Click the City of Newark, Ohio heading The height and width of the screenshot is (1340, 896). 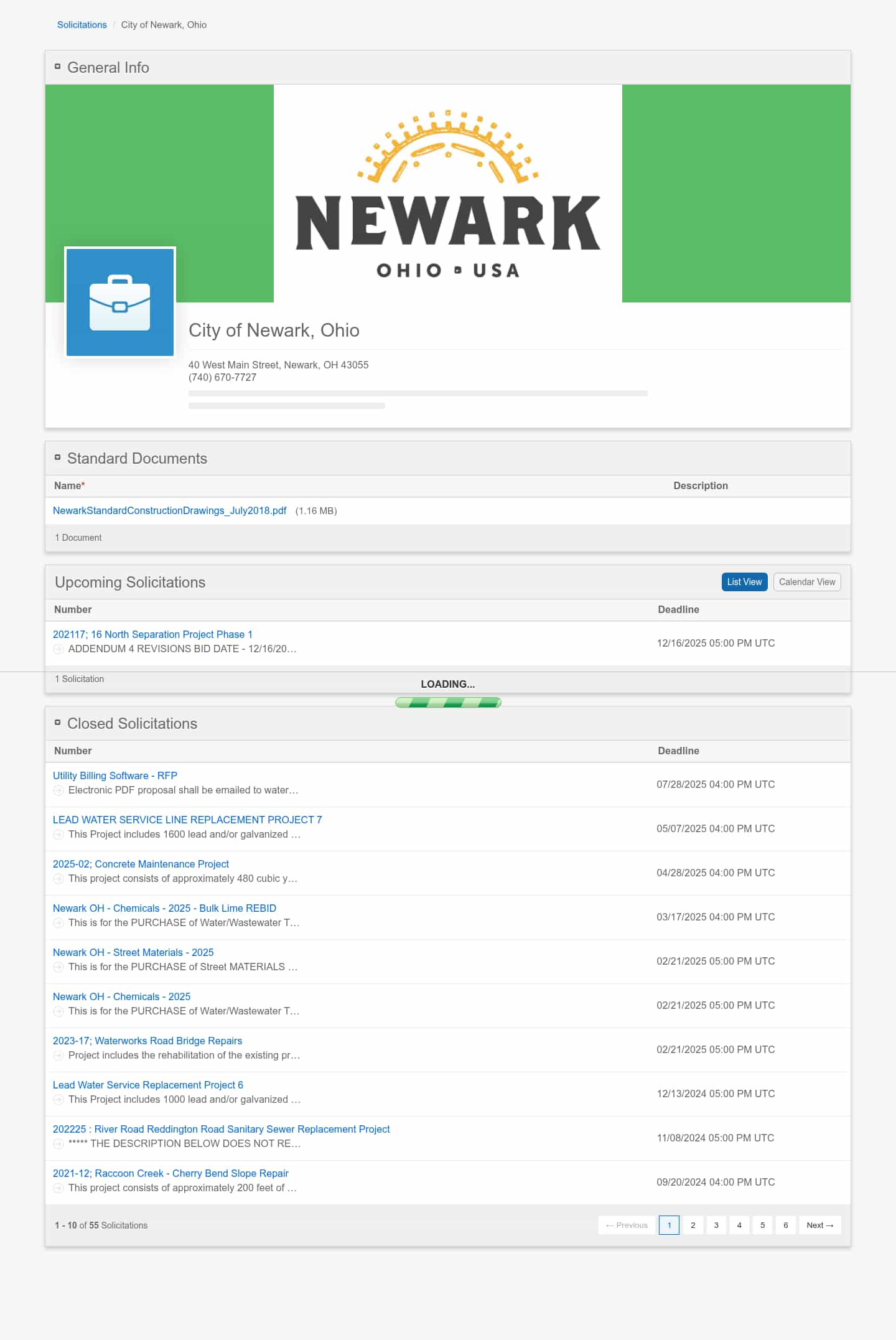point(274,330)
